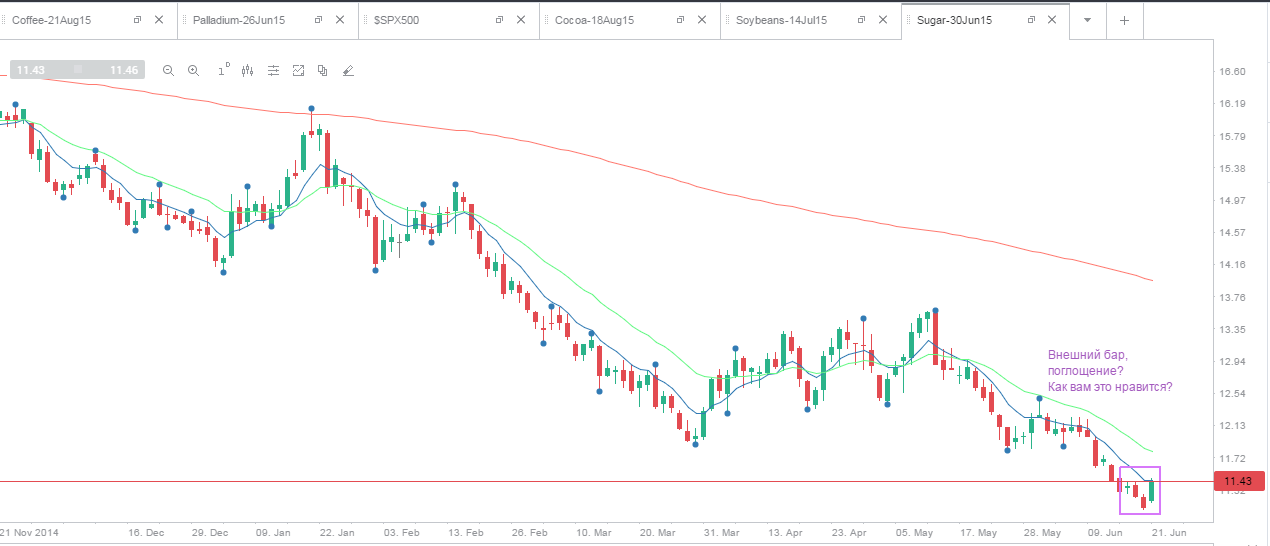Image resolution: width=1270 pixels, height=546 pixels.
Task: Add a new chart tab
Action: click(1125, 20)
